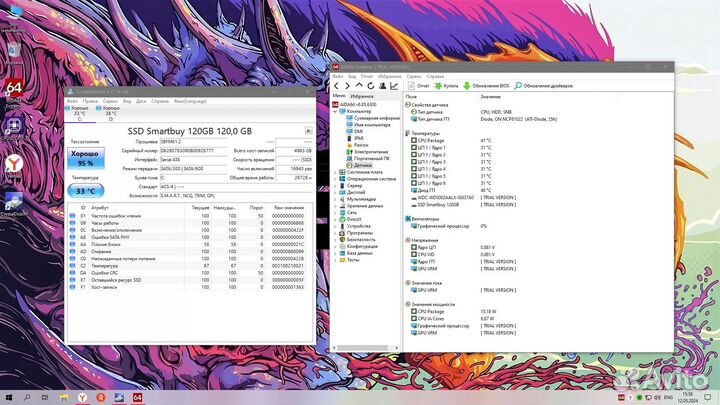
Task: Select Тесты in the AIDA64 tree
Action: tap(349, 260)
